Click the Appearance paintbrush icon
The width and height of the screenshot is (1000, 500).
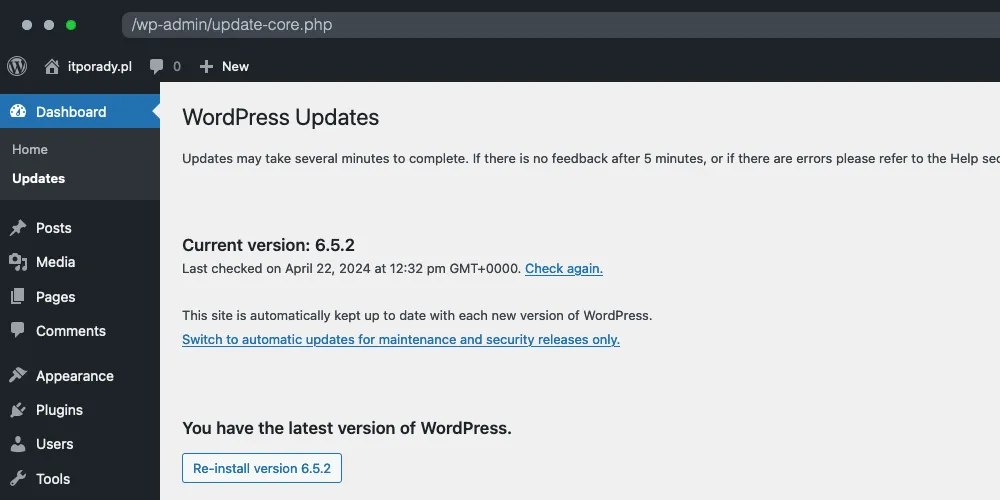(x=18, y=376)
